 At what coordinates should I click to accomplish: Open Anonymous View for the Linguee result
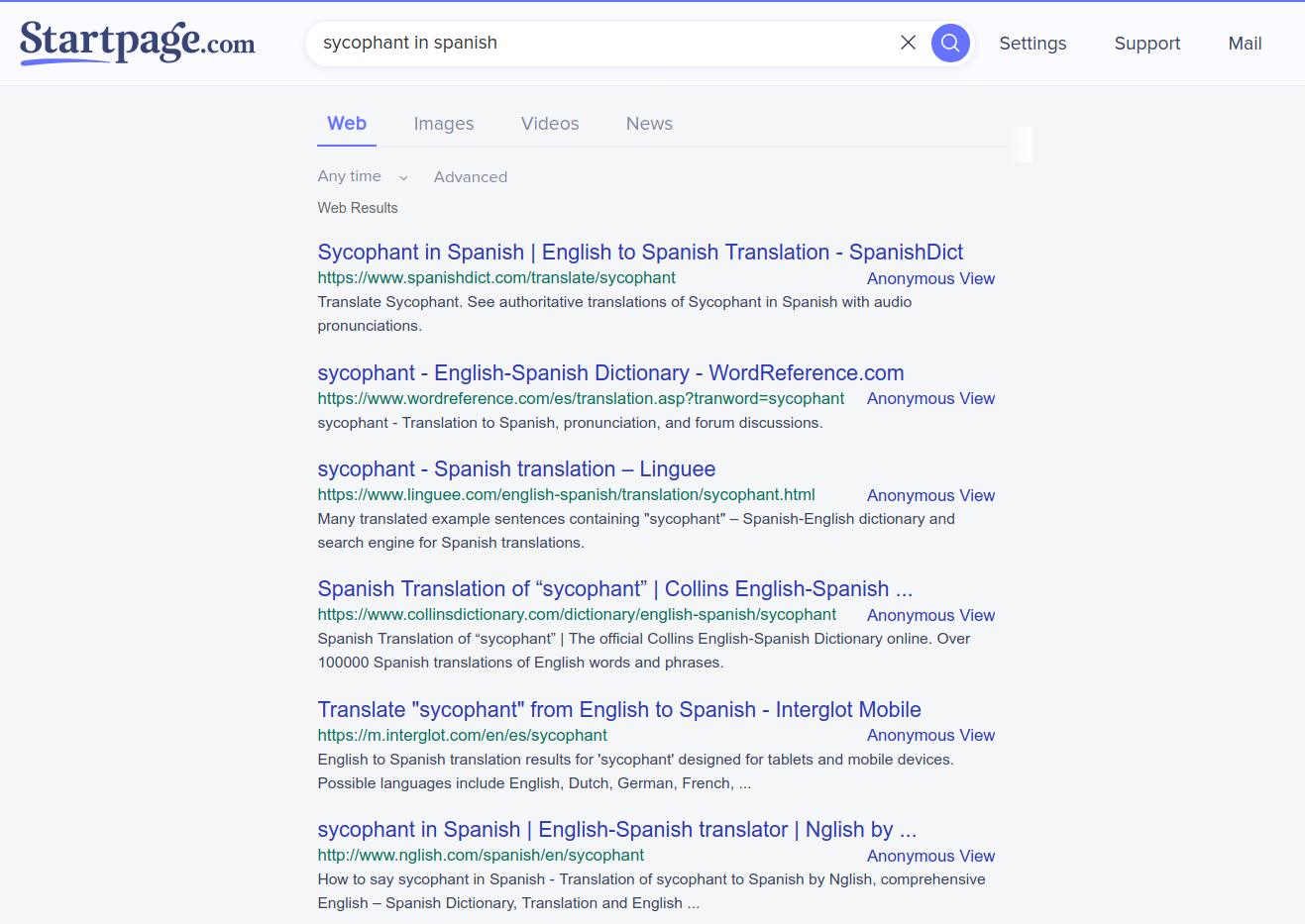click(x=930, y=496)
